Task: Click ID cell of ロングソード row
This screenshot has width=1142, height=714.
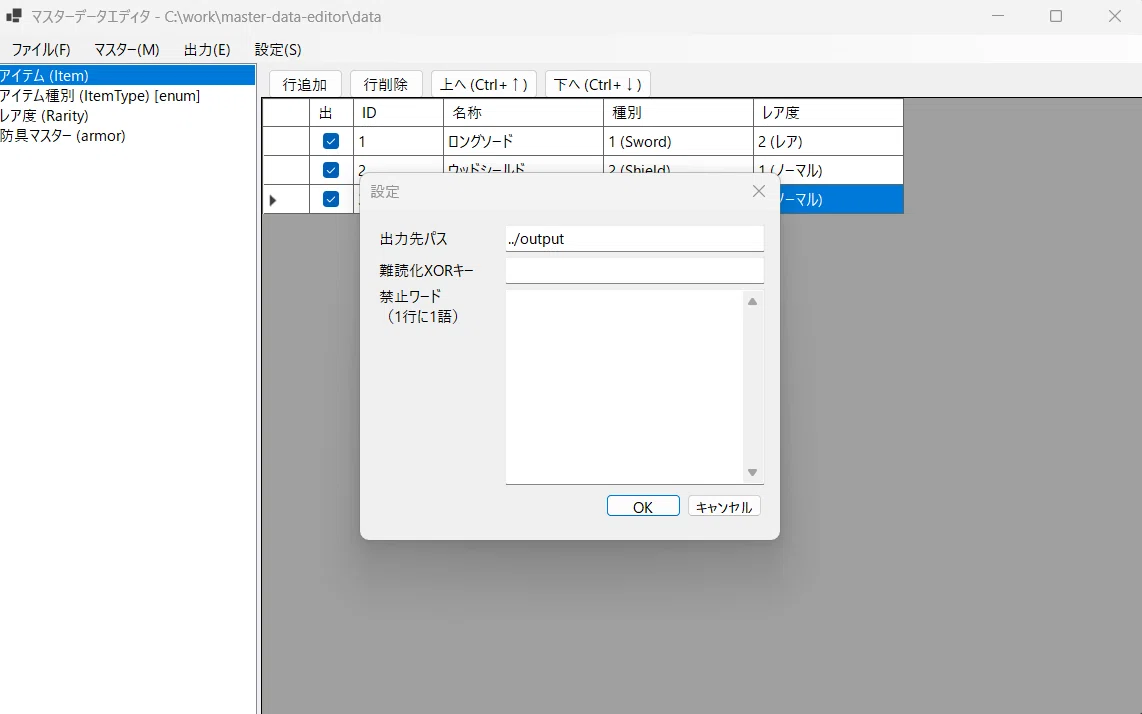Action: 398,141
